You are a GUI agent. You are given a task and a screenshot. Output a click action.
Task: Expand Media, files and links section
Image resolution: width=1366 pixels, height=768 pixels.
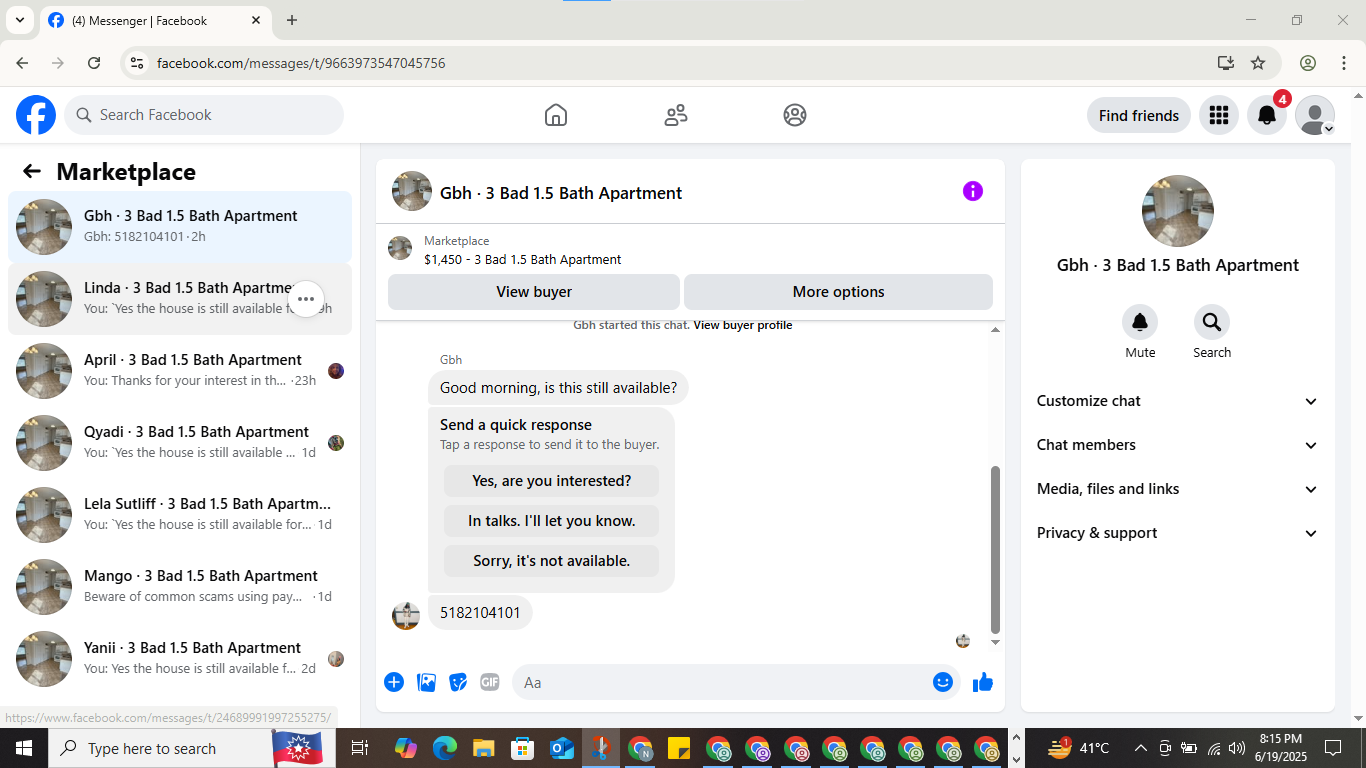tap(1178, 489)
